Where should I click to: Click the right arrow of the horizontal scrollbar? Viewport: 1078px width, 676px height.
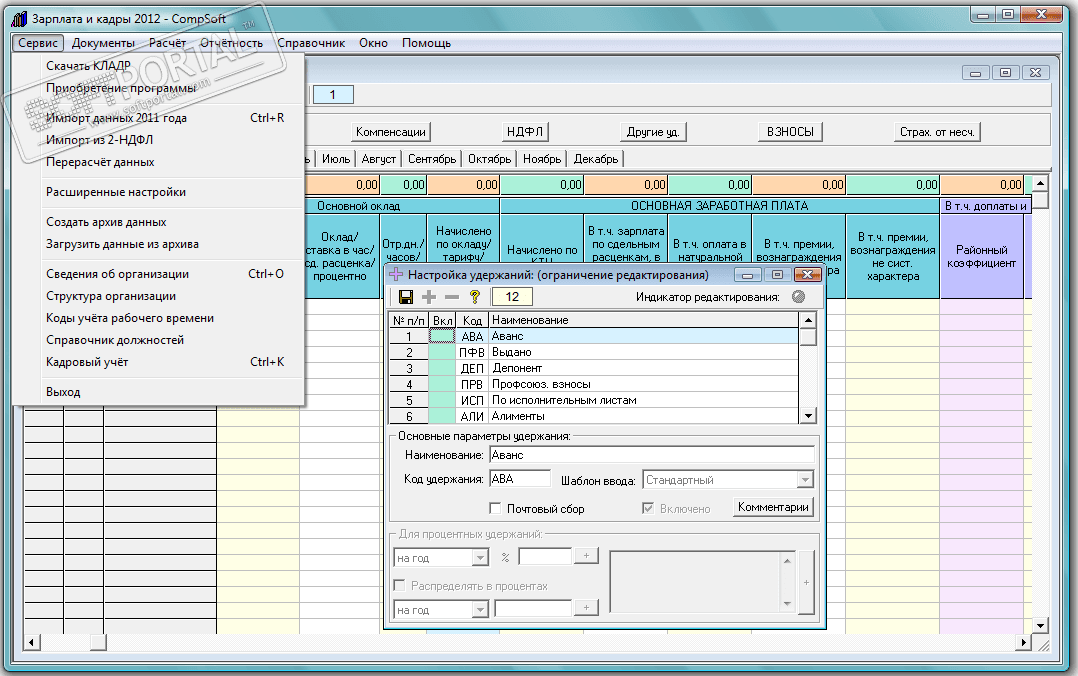[x=1024, y=642]
